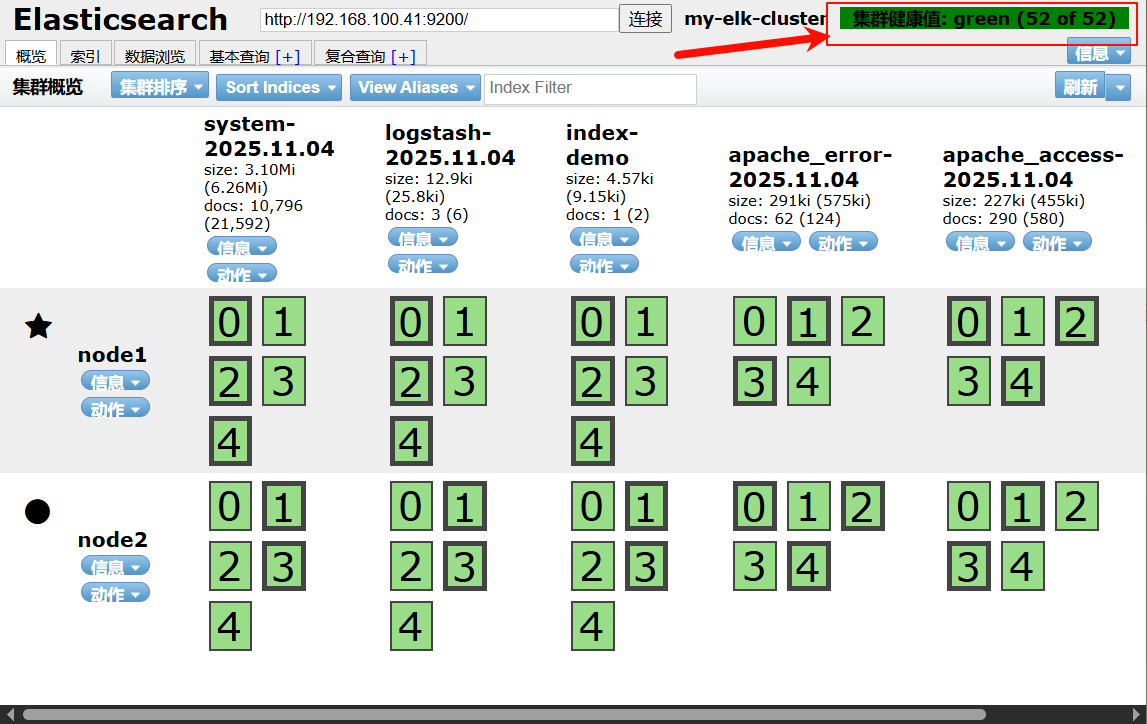The width and height of the screenshot is (1147, 724).
Task: Open node1 信息 dropdown
Action: click(116, 381)
